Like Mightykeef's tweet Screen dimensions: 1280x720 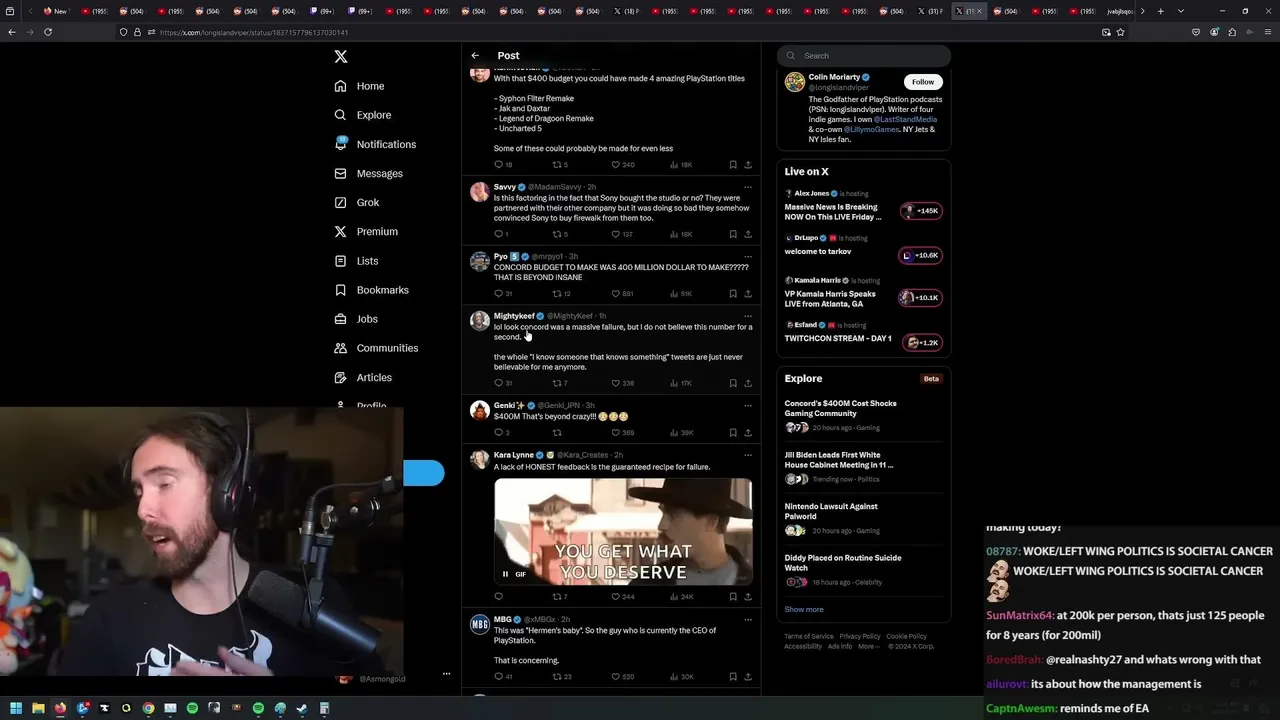click(x=616, y=383)
